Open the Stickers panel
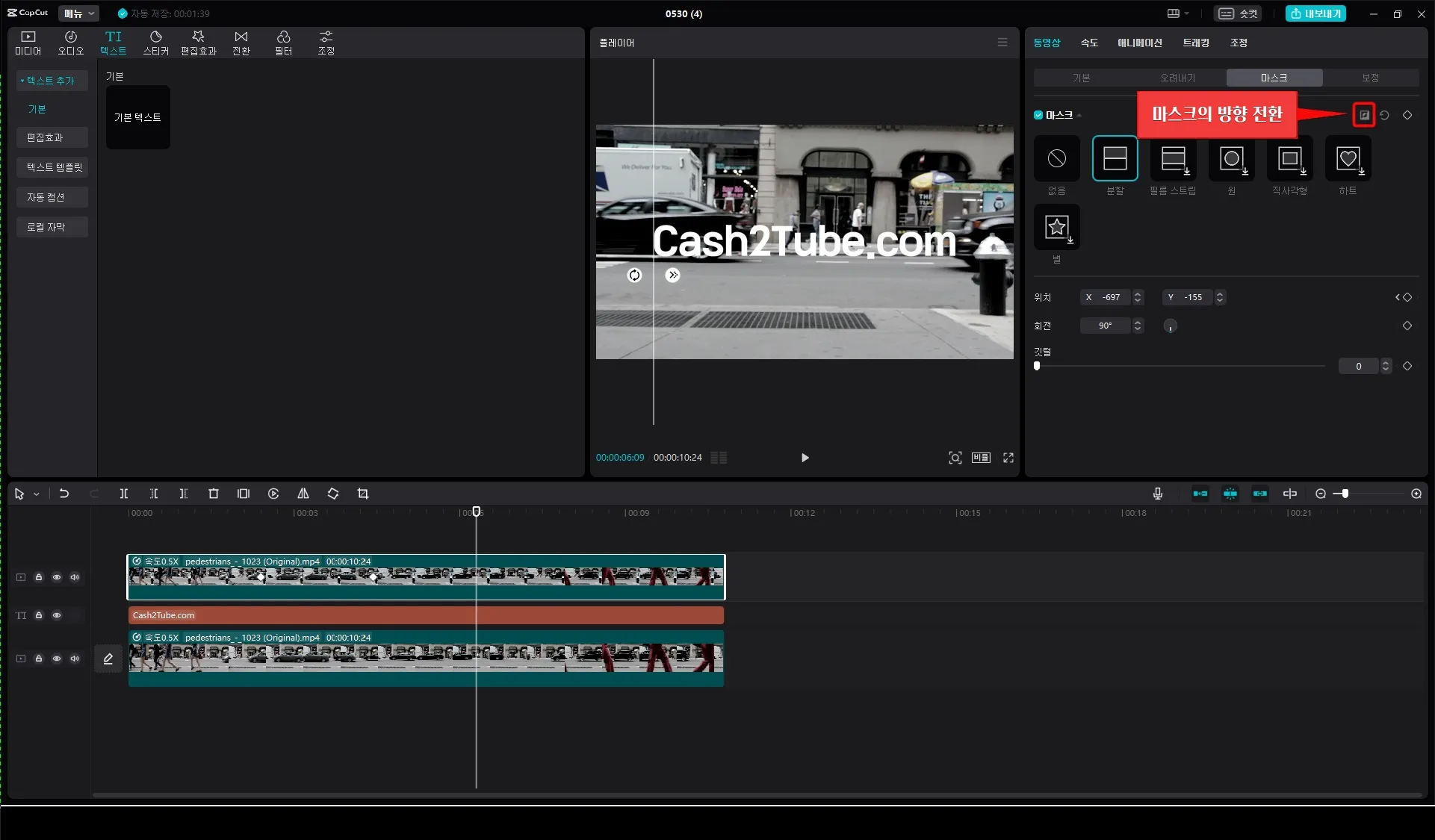 pyautogui.click(x=155, y=43)
